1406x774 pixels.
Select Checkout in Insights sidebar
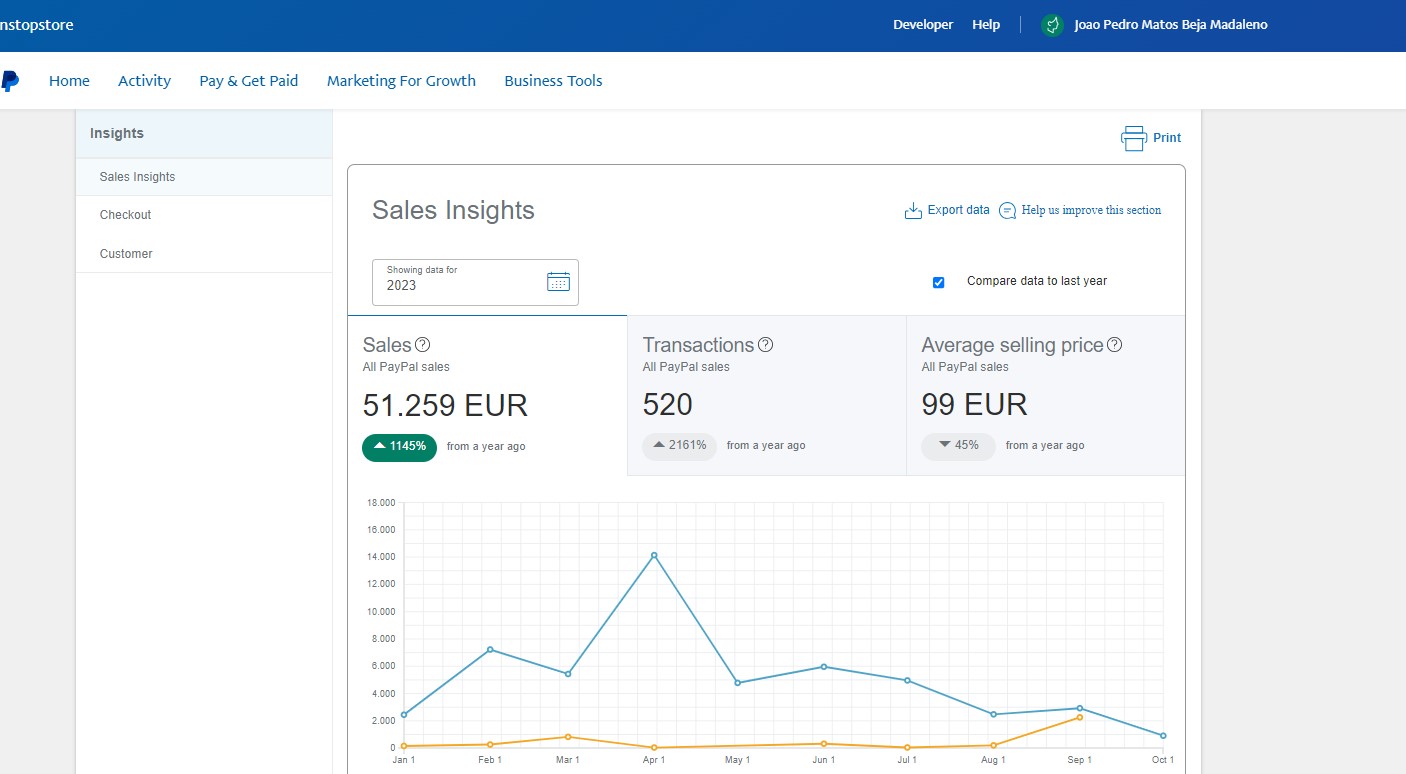point(125,215)
